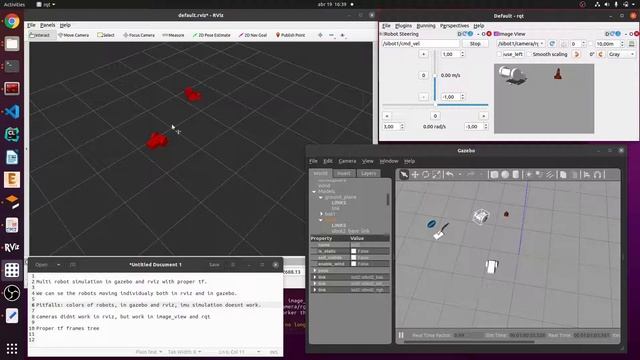This screenshot has width=640, height=360.
Task: Choose the 2D Nav Goal tool
Action: 253,35
